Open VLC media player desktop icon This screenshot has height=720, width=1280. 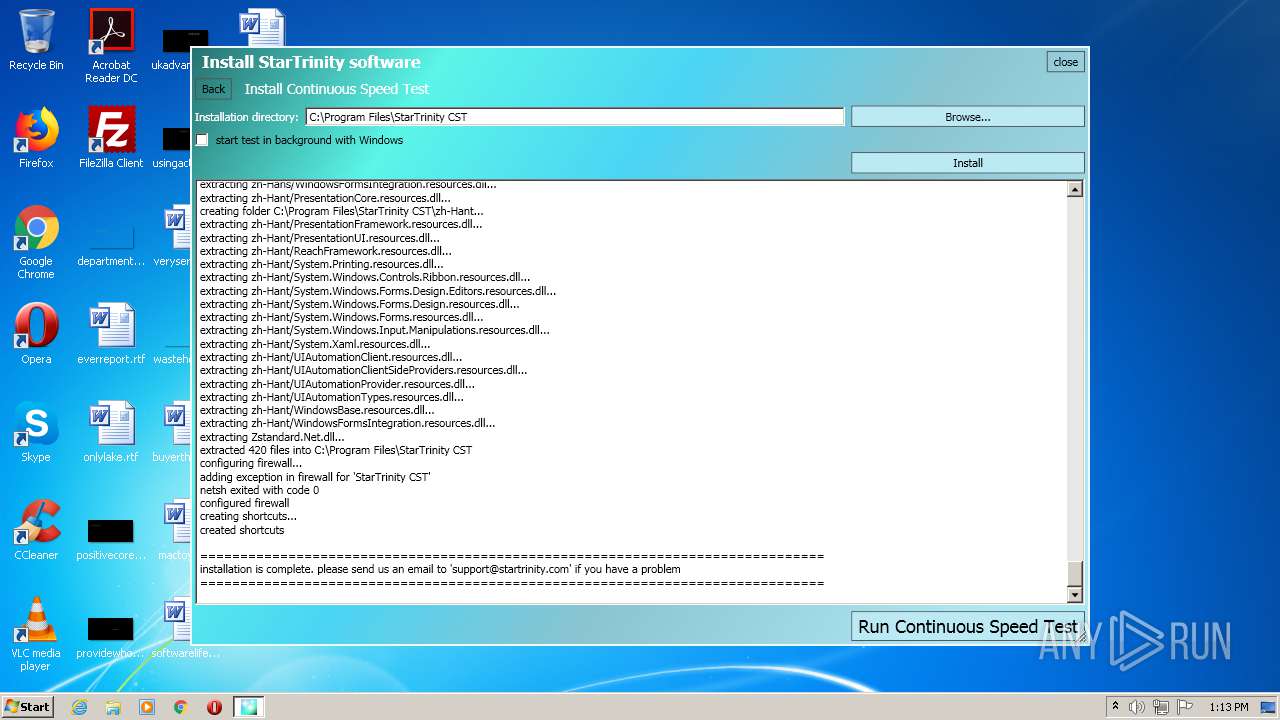(x=36, y=634)
